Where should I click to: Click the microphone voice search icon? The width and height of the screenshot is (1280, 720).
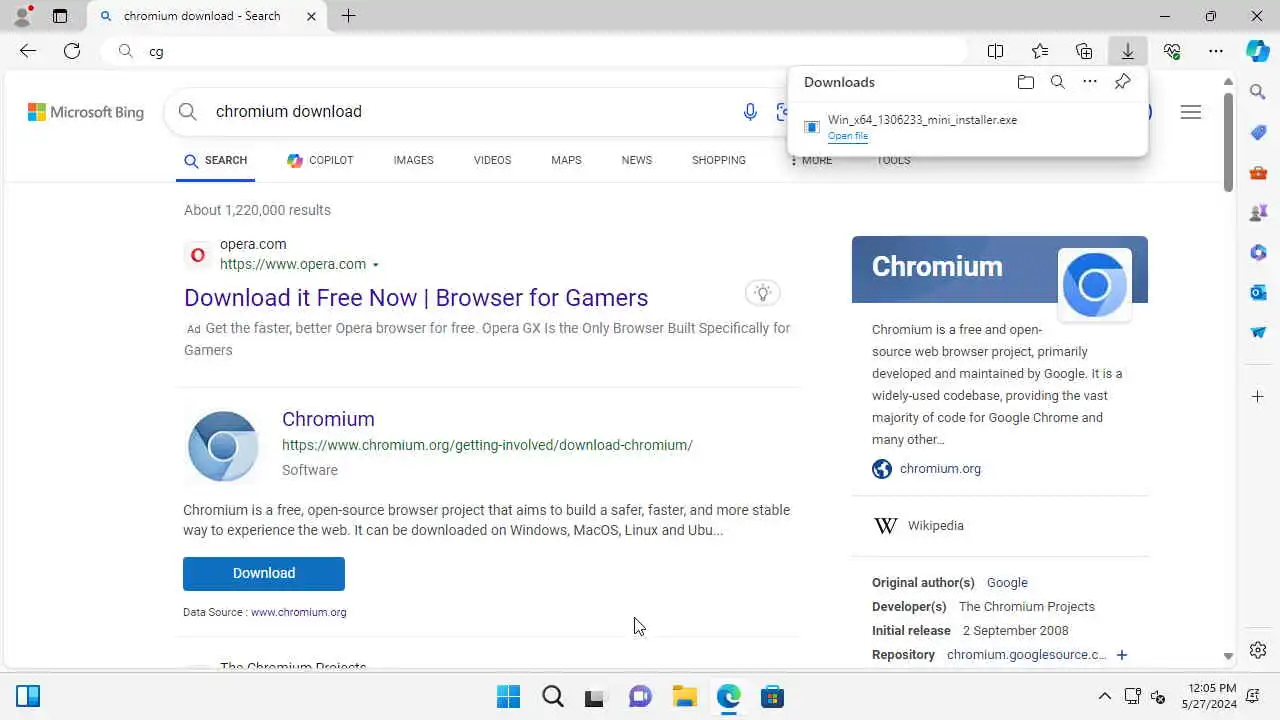[x=750, y=112]
